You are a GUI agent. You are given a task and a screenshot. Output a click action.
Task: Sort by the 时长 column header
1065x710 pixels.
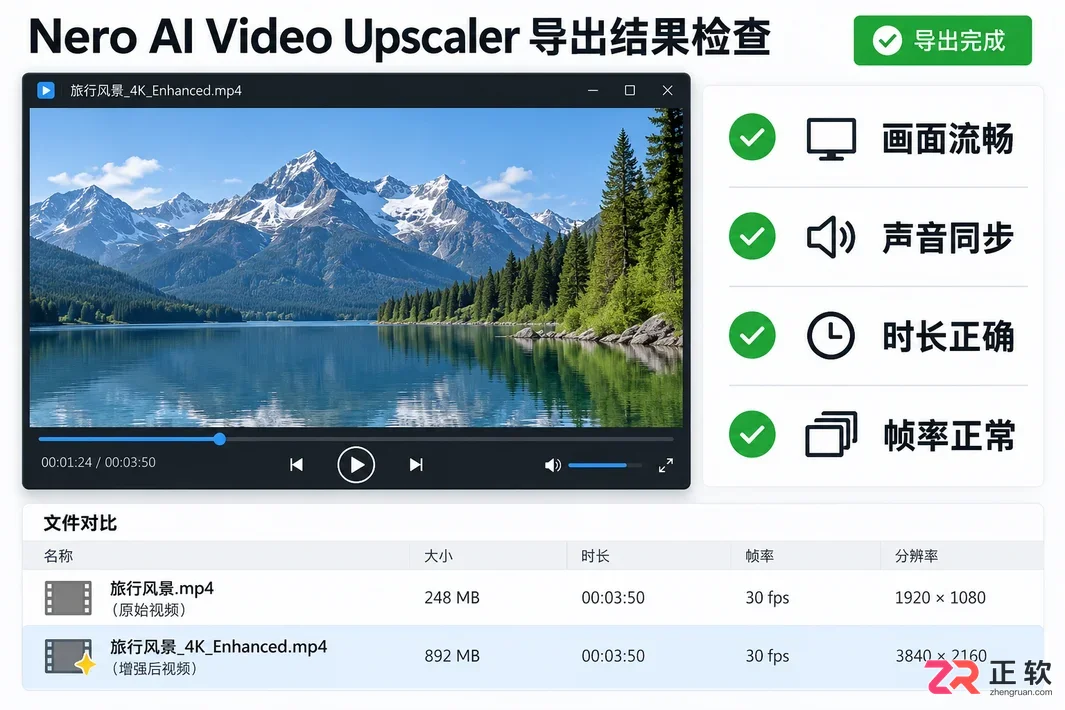point(595,556)
